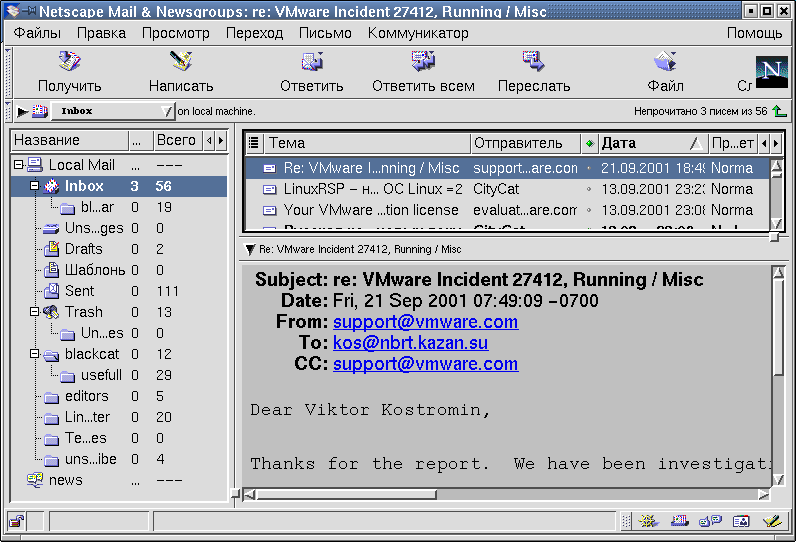
Task: Toggle read status dot of LinuxRSP message
Action: 589,189
